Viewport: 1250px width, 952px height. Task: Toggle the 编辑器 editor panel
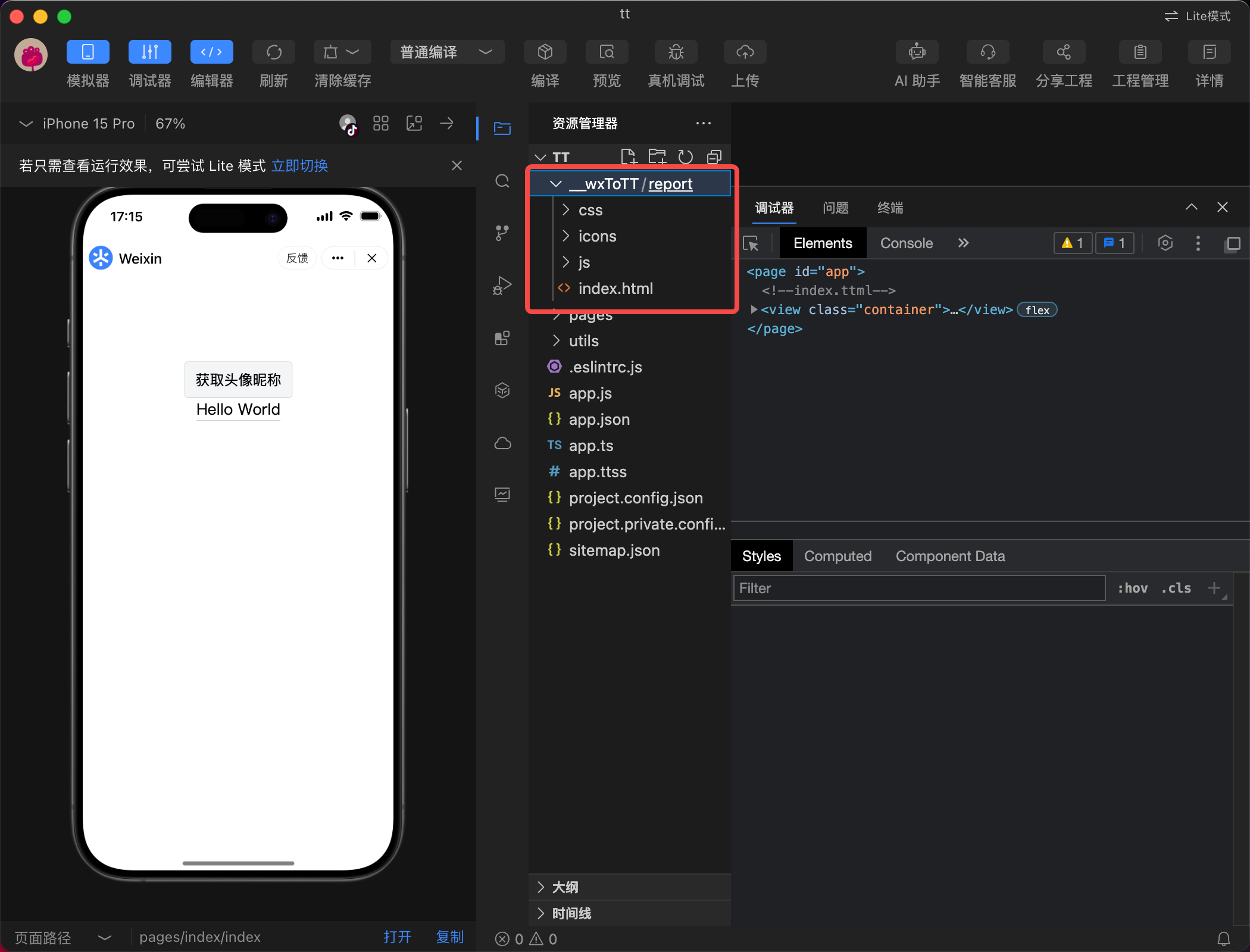[x=211, y=52]
